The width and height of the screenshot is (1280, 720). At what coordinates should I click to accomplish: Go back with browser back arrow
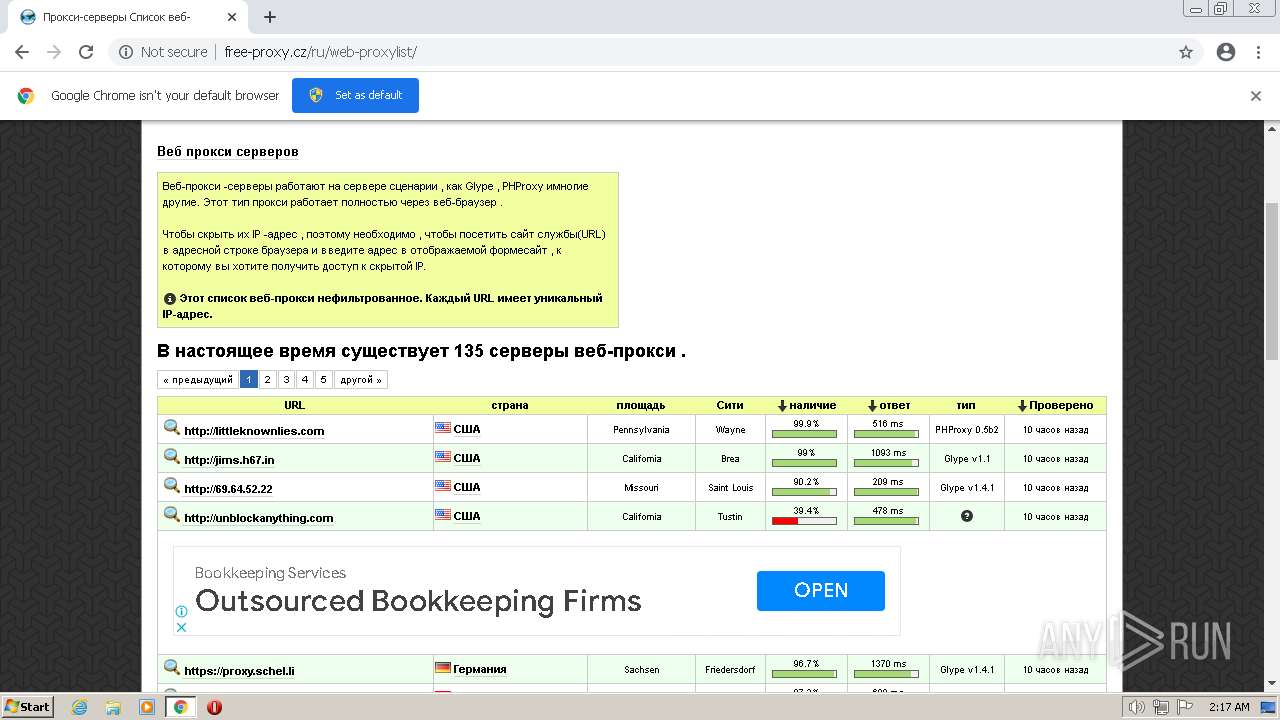(x=22, y=52)
